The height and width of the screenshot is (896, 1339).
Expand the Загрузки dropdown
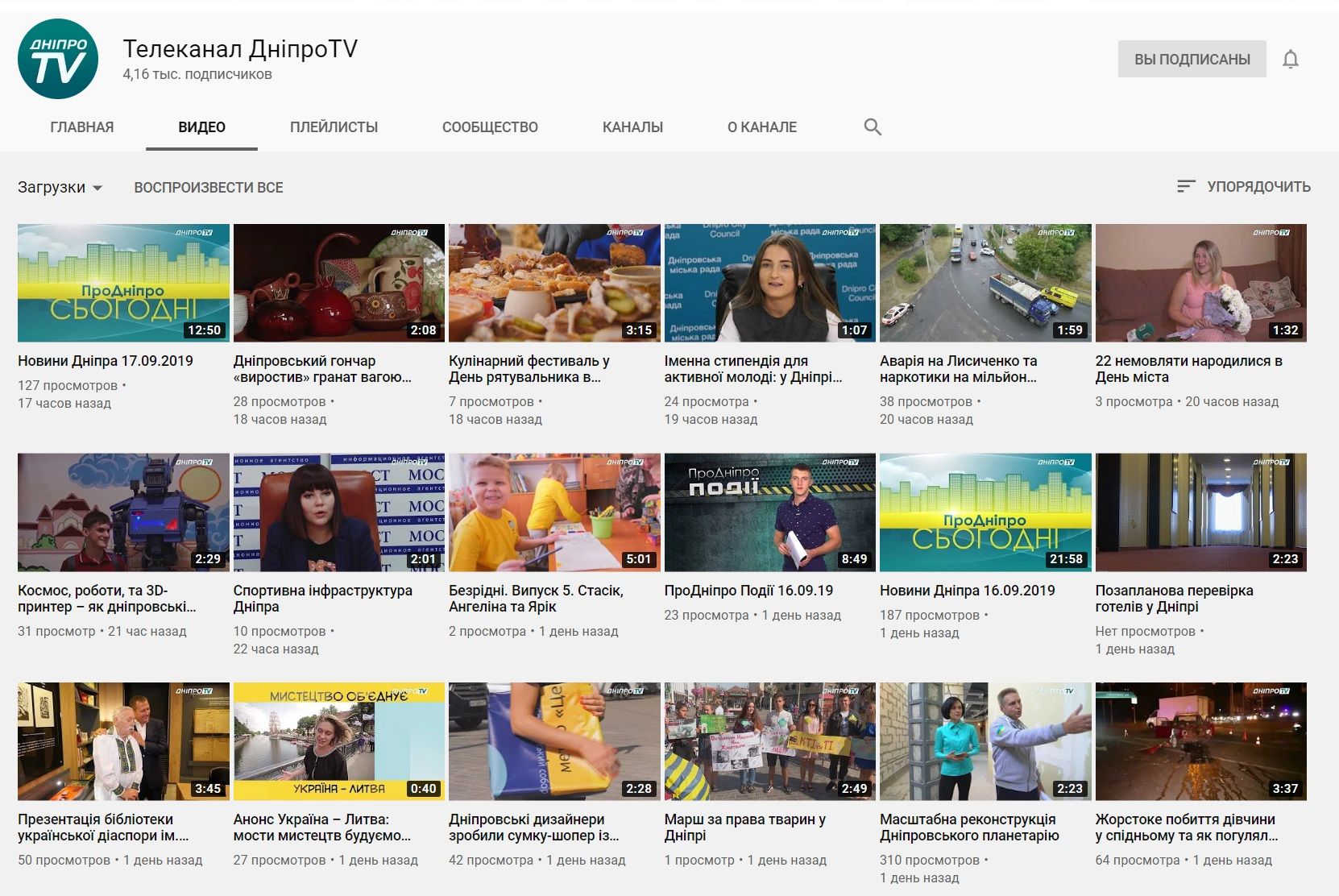coord(60,188)
